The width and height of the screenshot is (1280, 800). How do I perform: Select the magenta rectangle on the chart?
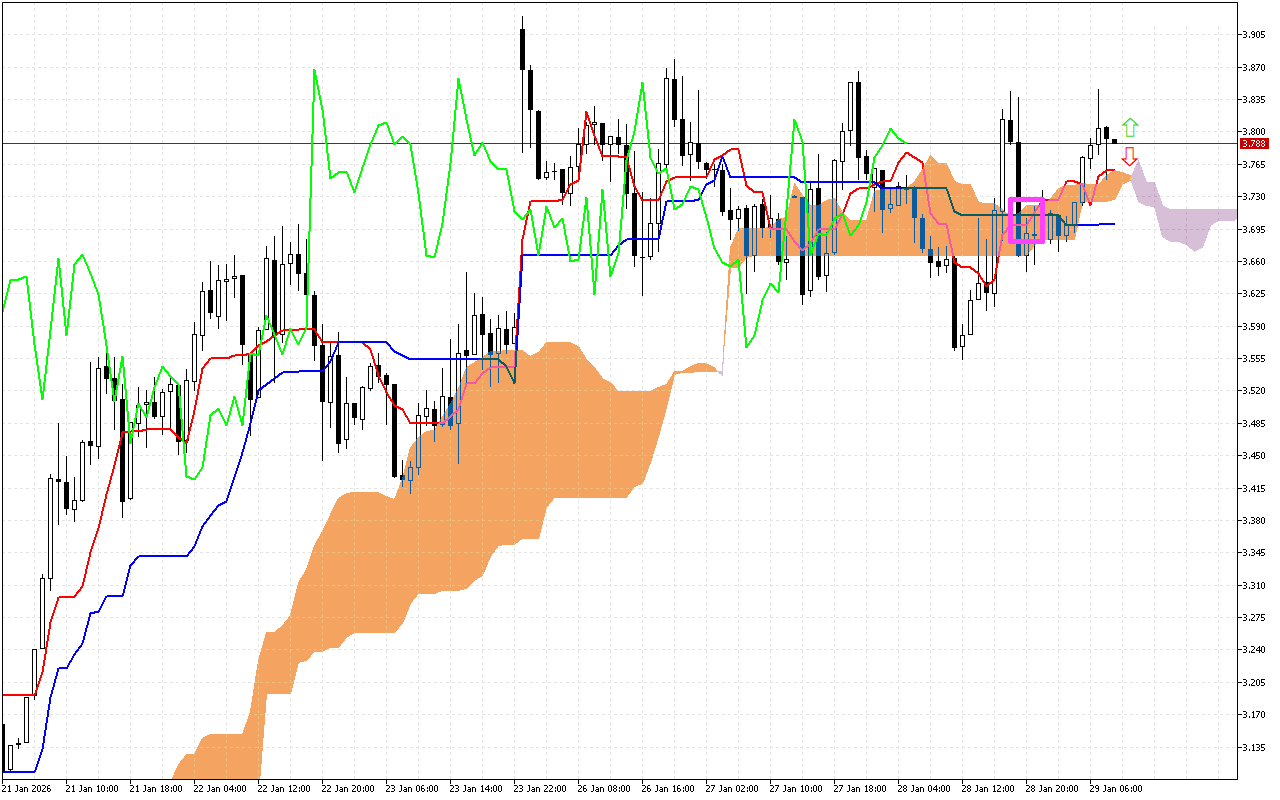(1027, 220)
